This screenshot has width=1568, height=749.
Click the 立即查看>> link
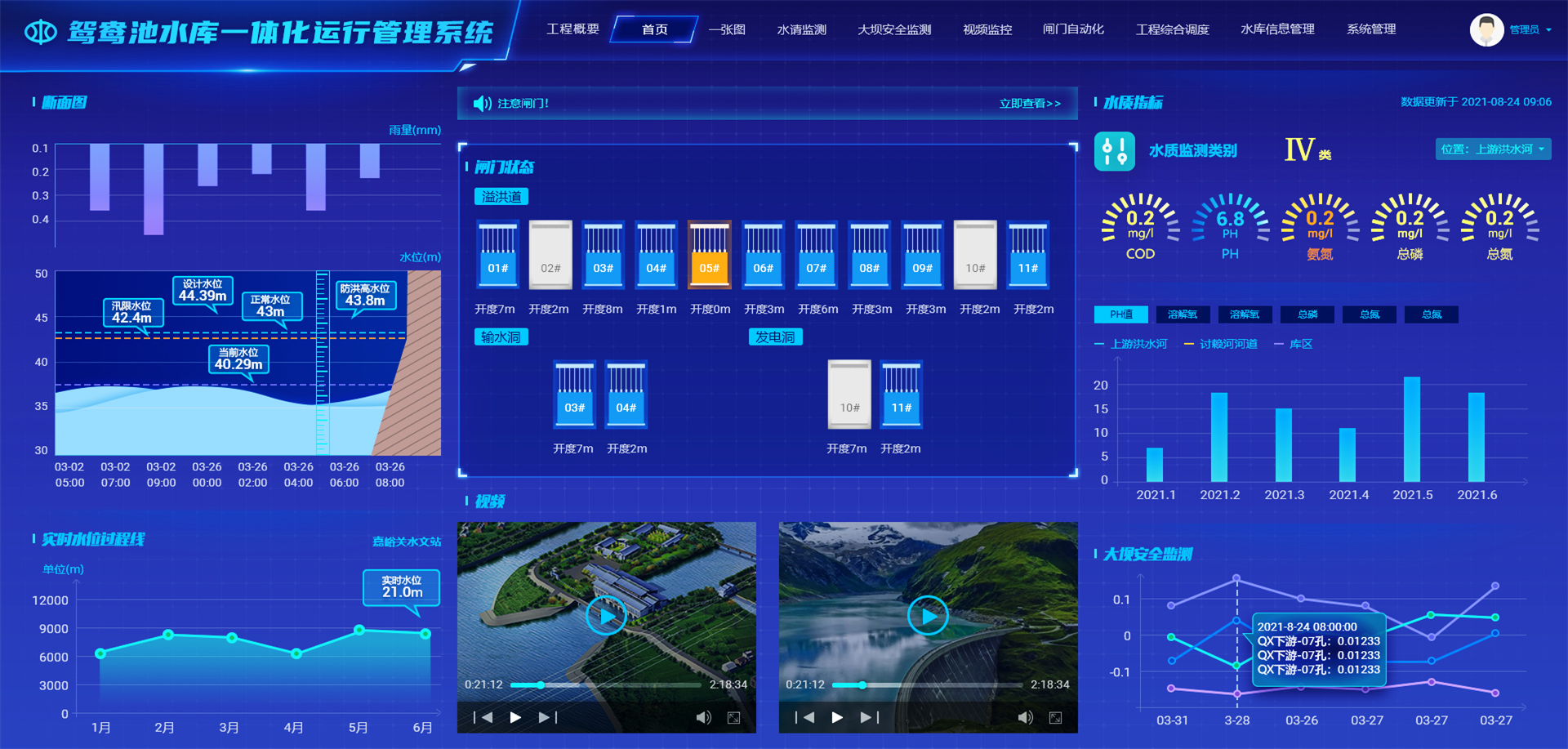coord(1029,104)
